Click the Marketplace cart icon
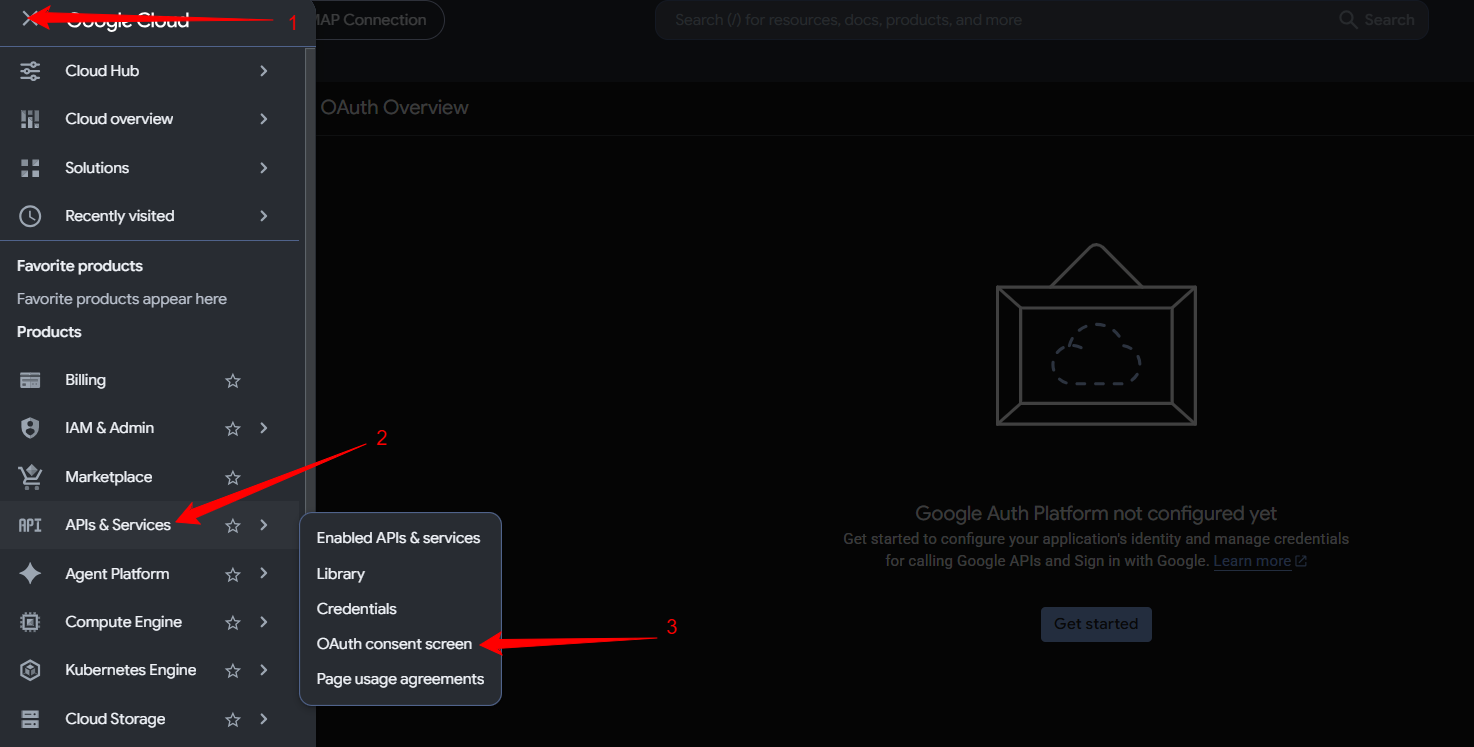 (30, 477)
